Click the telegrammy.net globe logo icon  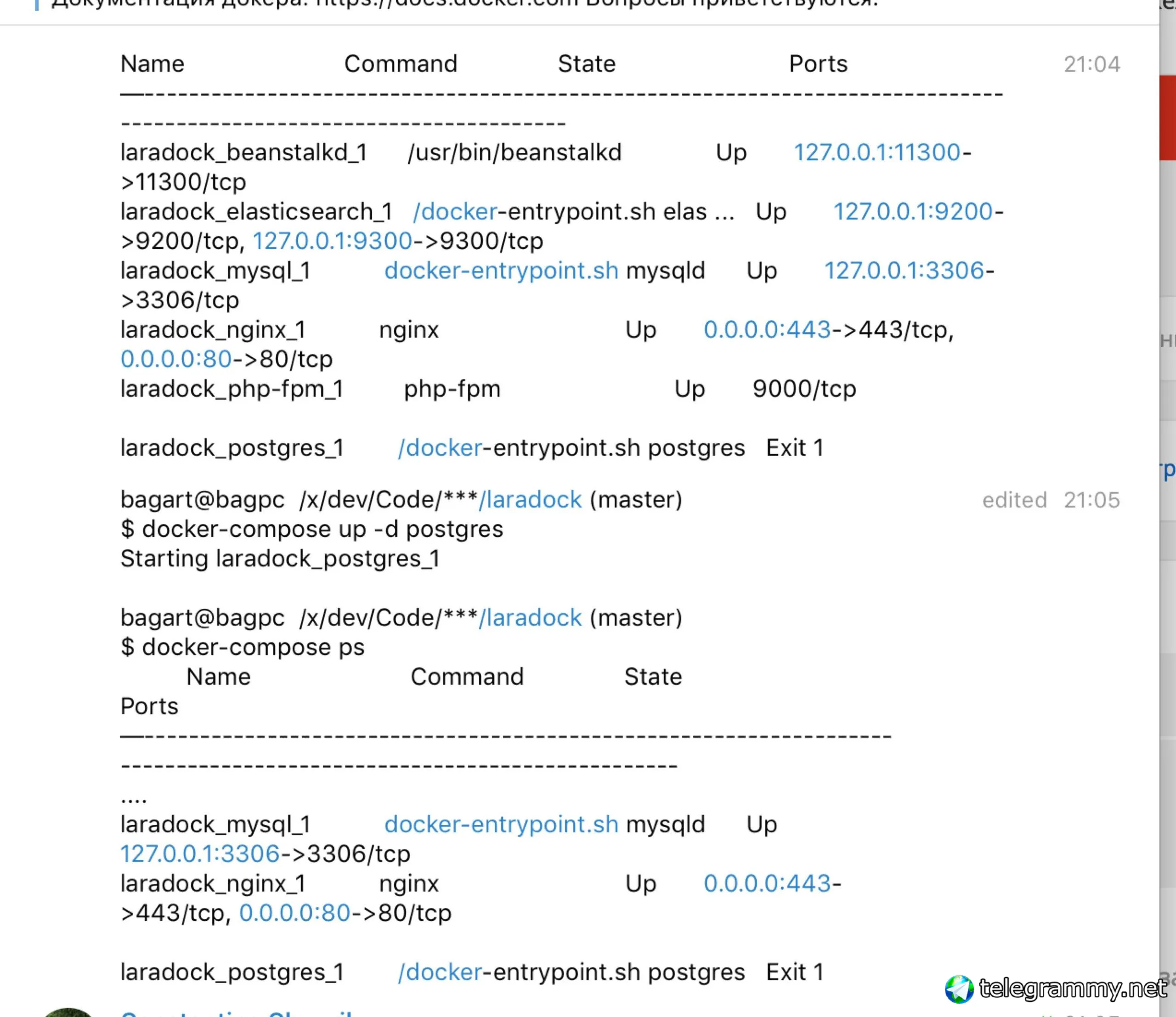[x=959, y=989]
